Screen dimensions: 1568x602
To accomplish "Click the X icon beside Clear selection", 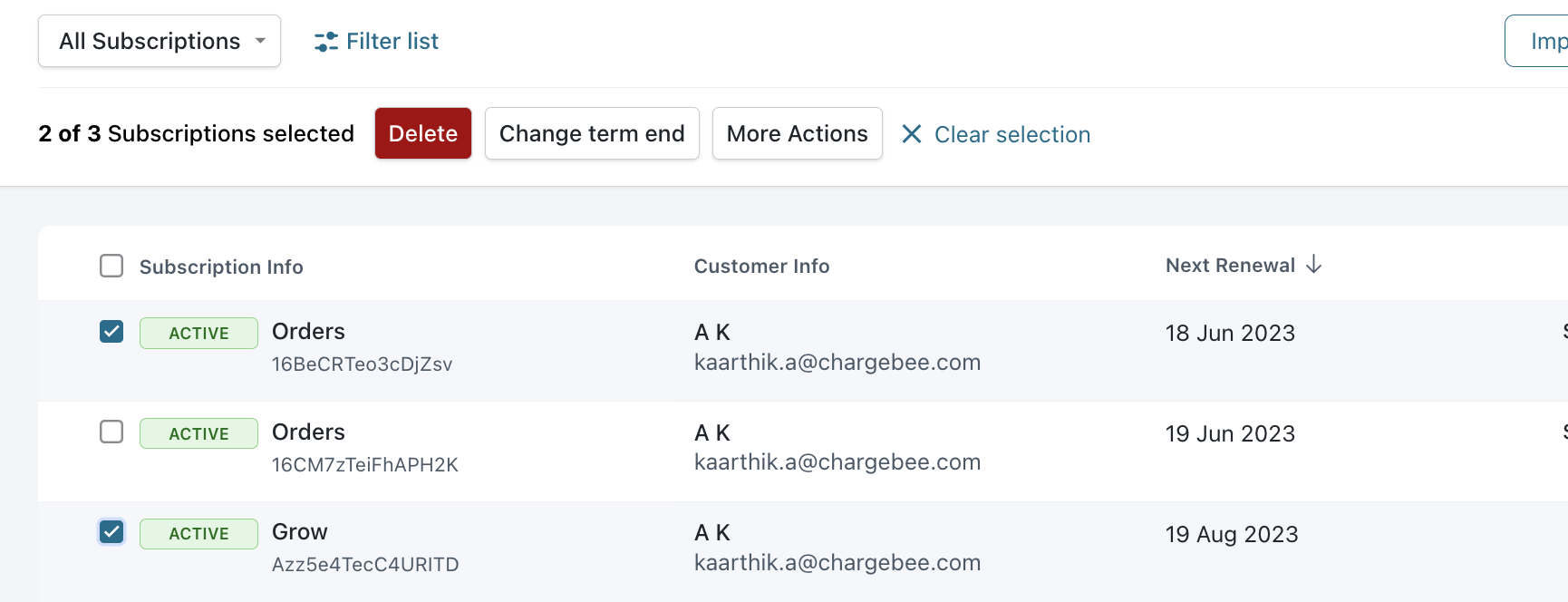I will click(912, 134).
